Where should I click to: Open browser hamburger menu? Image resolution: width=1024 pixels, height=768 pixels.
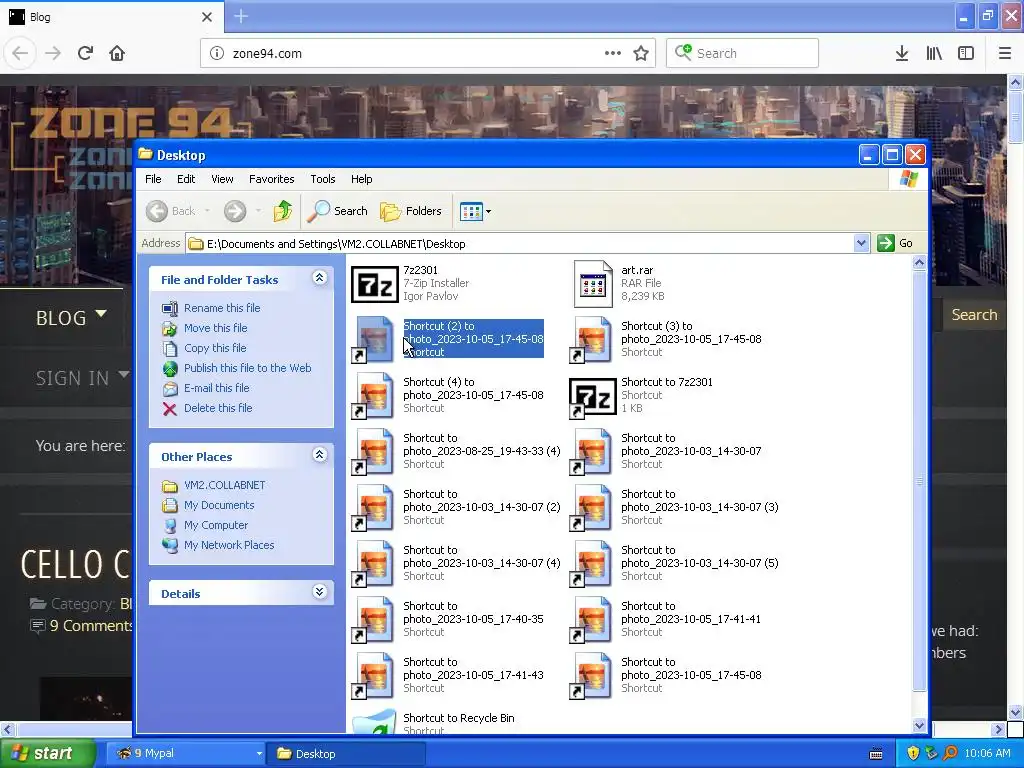point(1005,53)
